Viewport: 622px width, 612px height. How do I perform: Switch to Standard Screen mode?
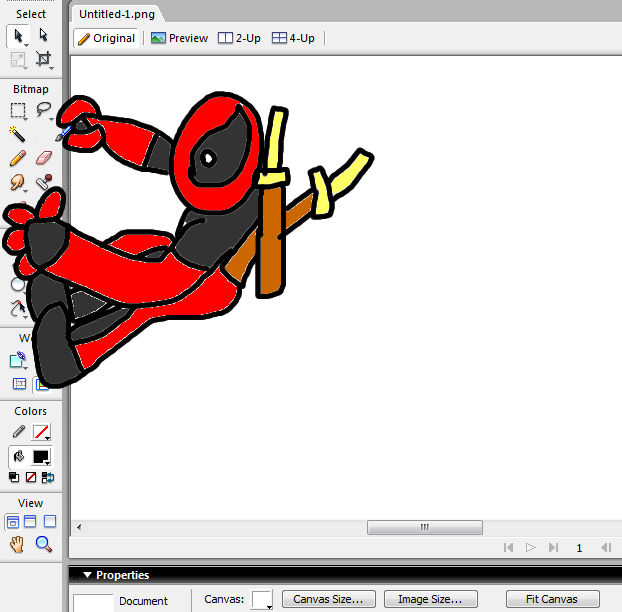[x=12, y=522]
